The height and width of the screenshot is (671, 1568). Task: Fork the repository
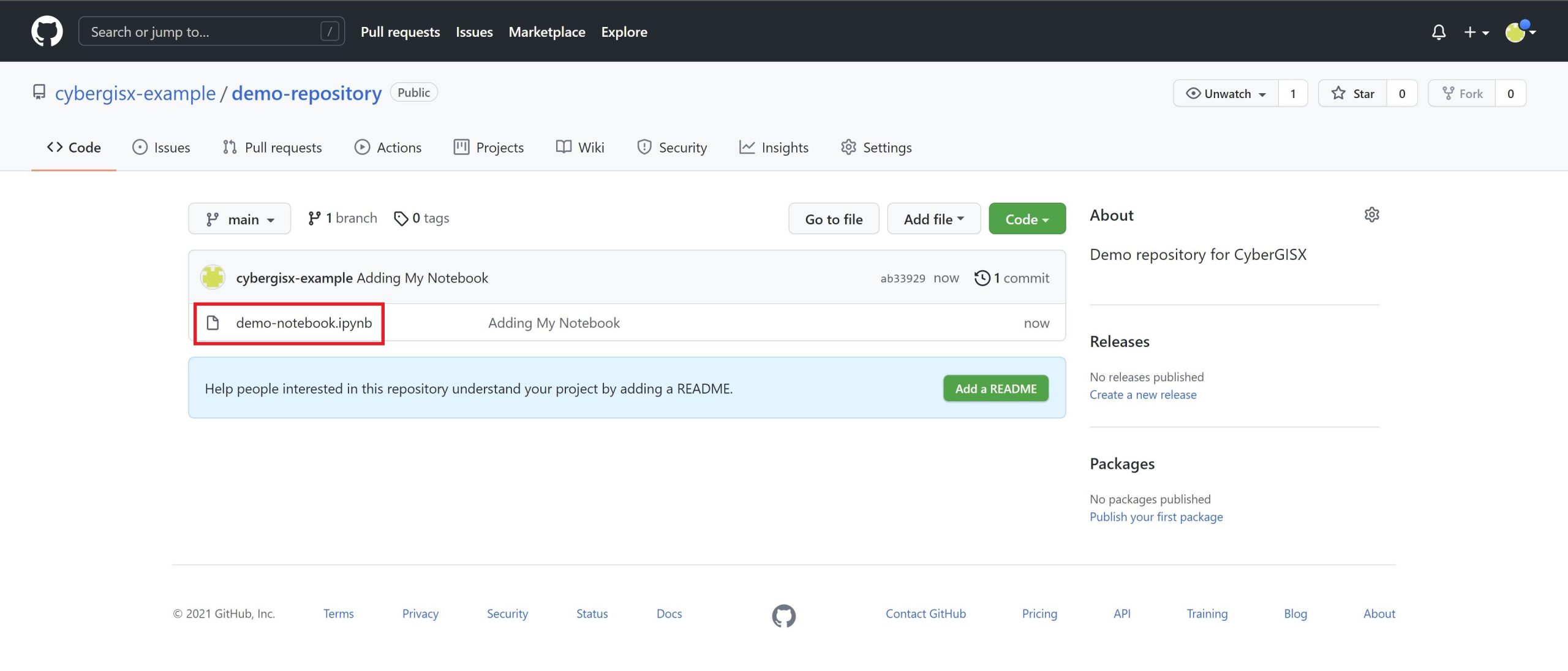tap(1462, 94)
